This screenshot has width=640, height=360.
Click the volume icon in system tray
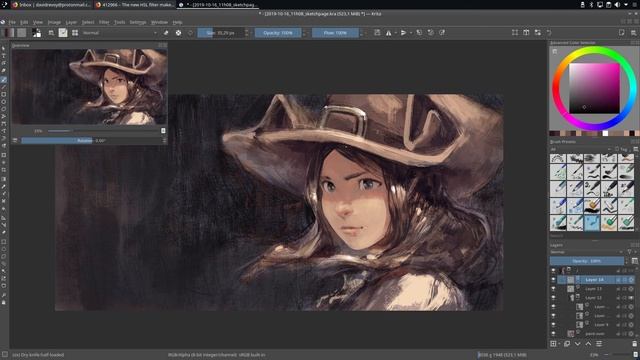pos(617,4)
